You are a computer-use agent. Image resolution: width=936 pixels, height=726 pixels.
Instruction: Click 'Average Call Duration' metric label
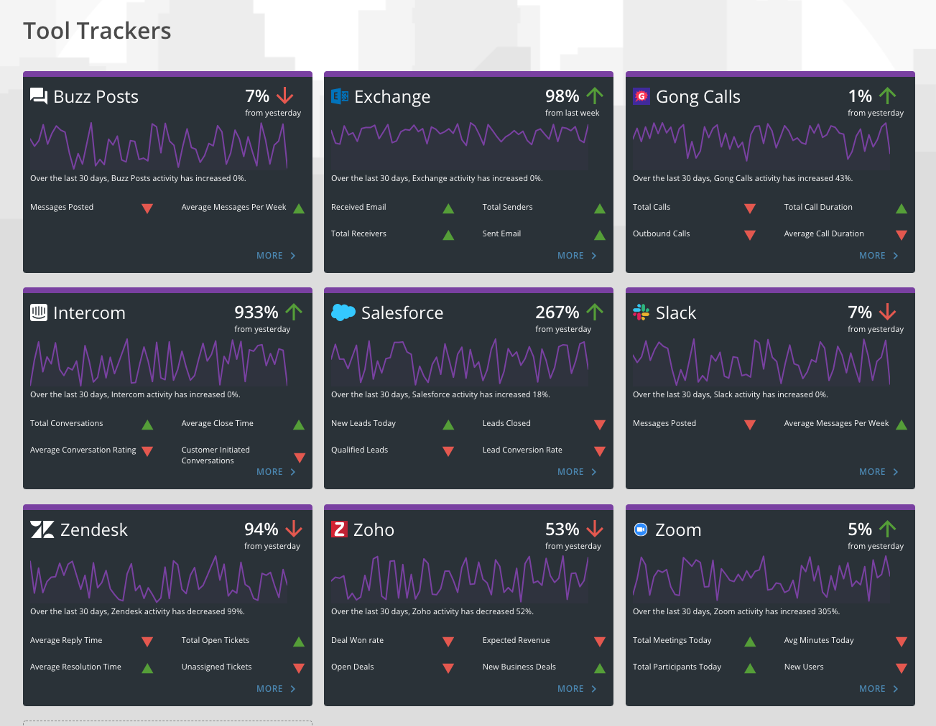824,233
